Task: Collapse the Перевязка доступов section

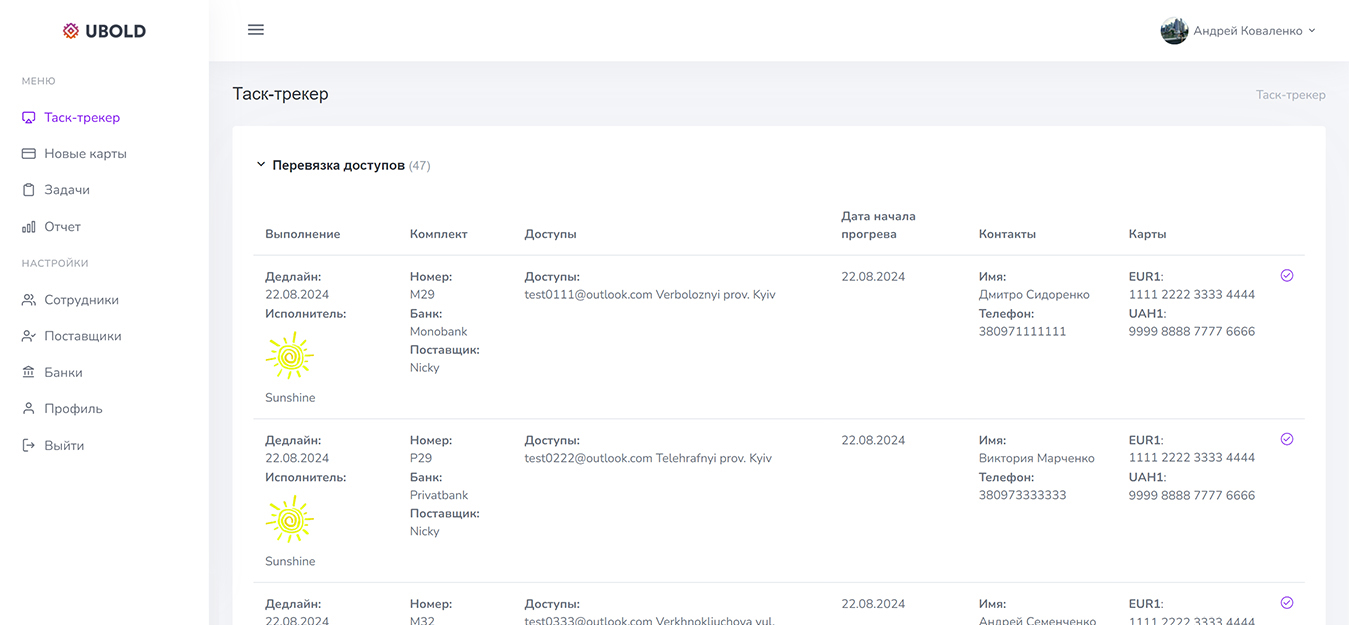Action: tap(261, 165)
